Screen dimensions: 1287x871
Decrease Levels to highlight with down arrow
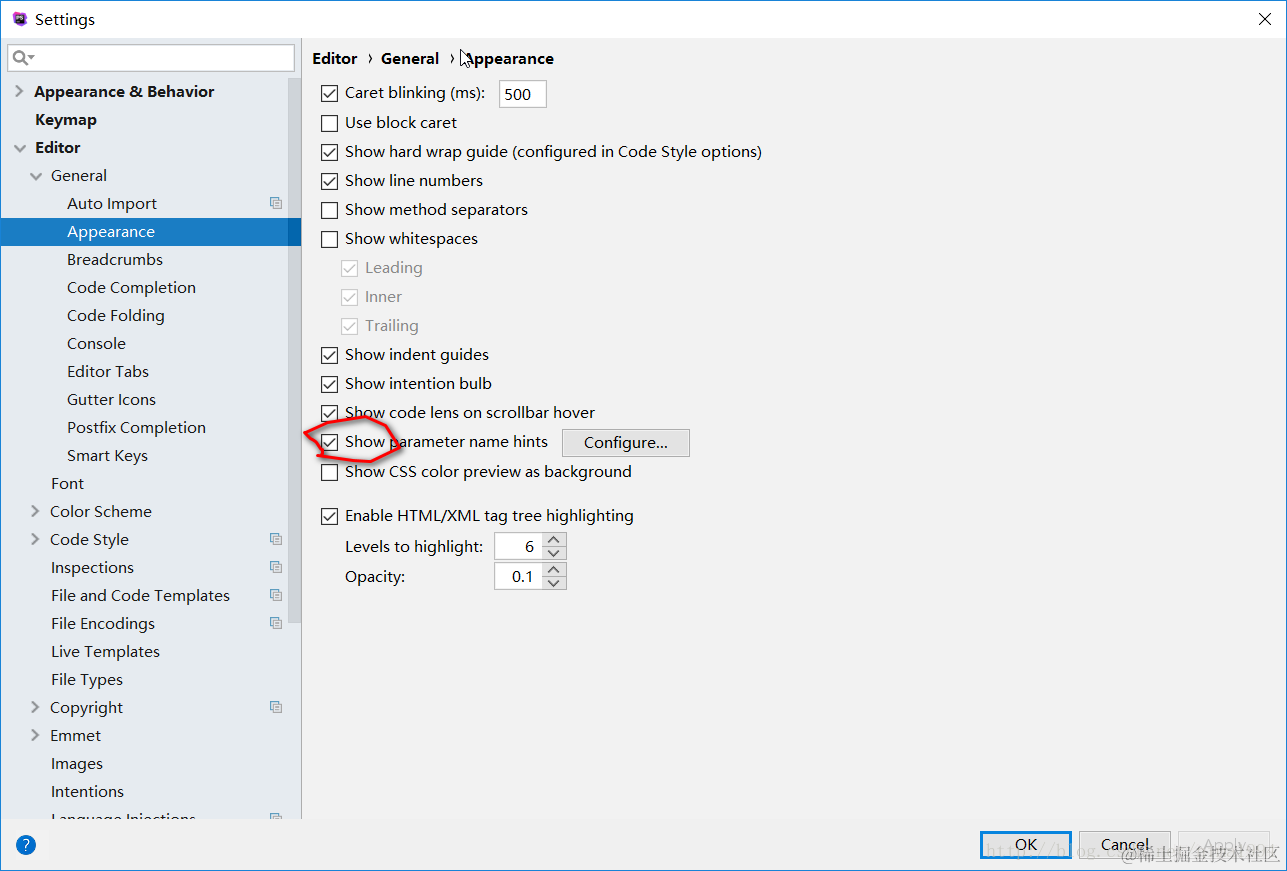pyautogui.click(x=555, y=553)
